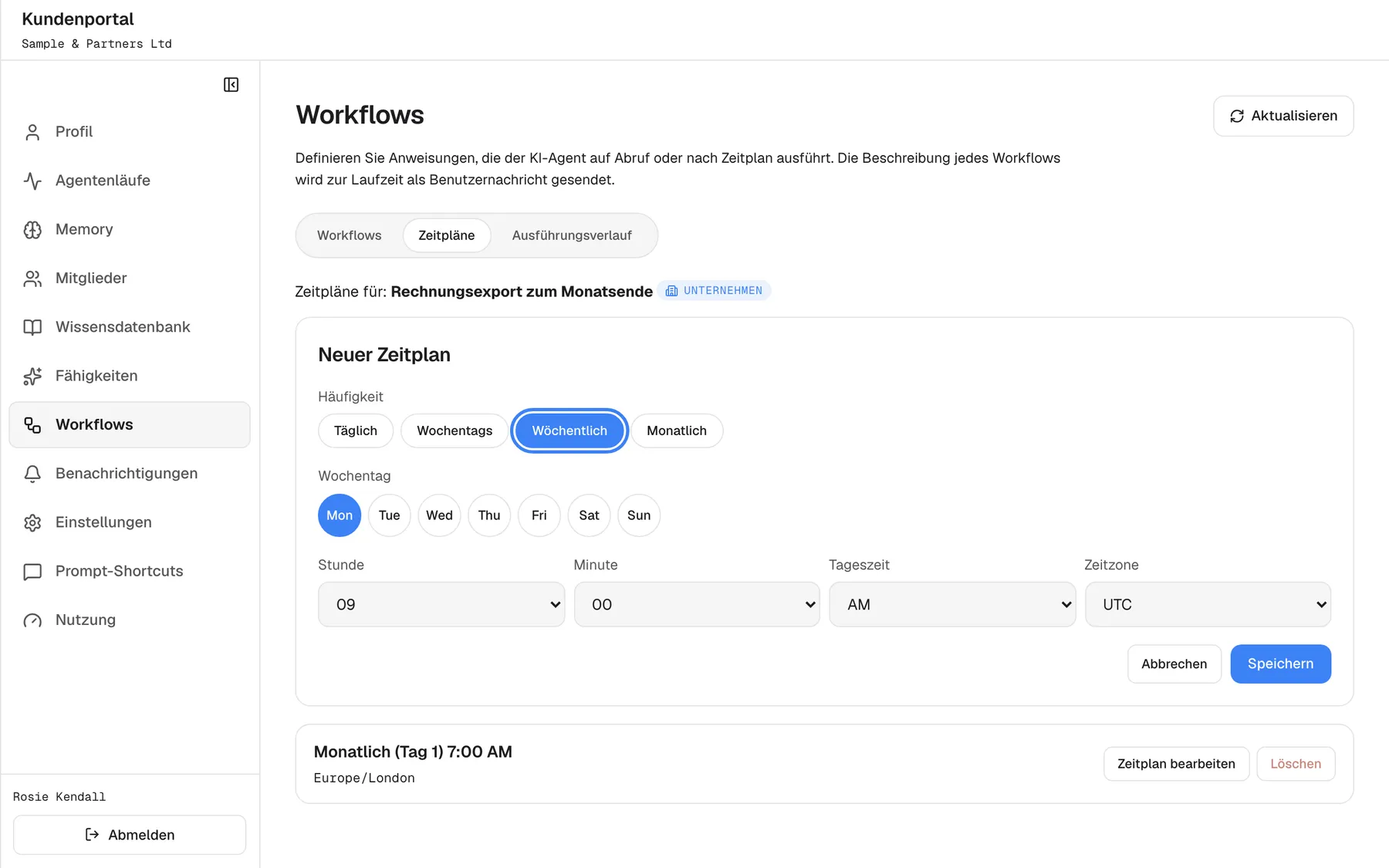Toggle Wed weekday selection
Image resolution: width=1389 pixels, height=868 pixels.
click(439, 515)
